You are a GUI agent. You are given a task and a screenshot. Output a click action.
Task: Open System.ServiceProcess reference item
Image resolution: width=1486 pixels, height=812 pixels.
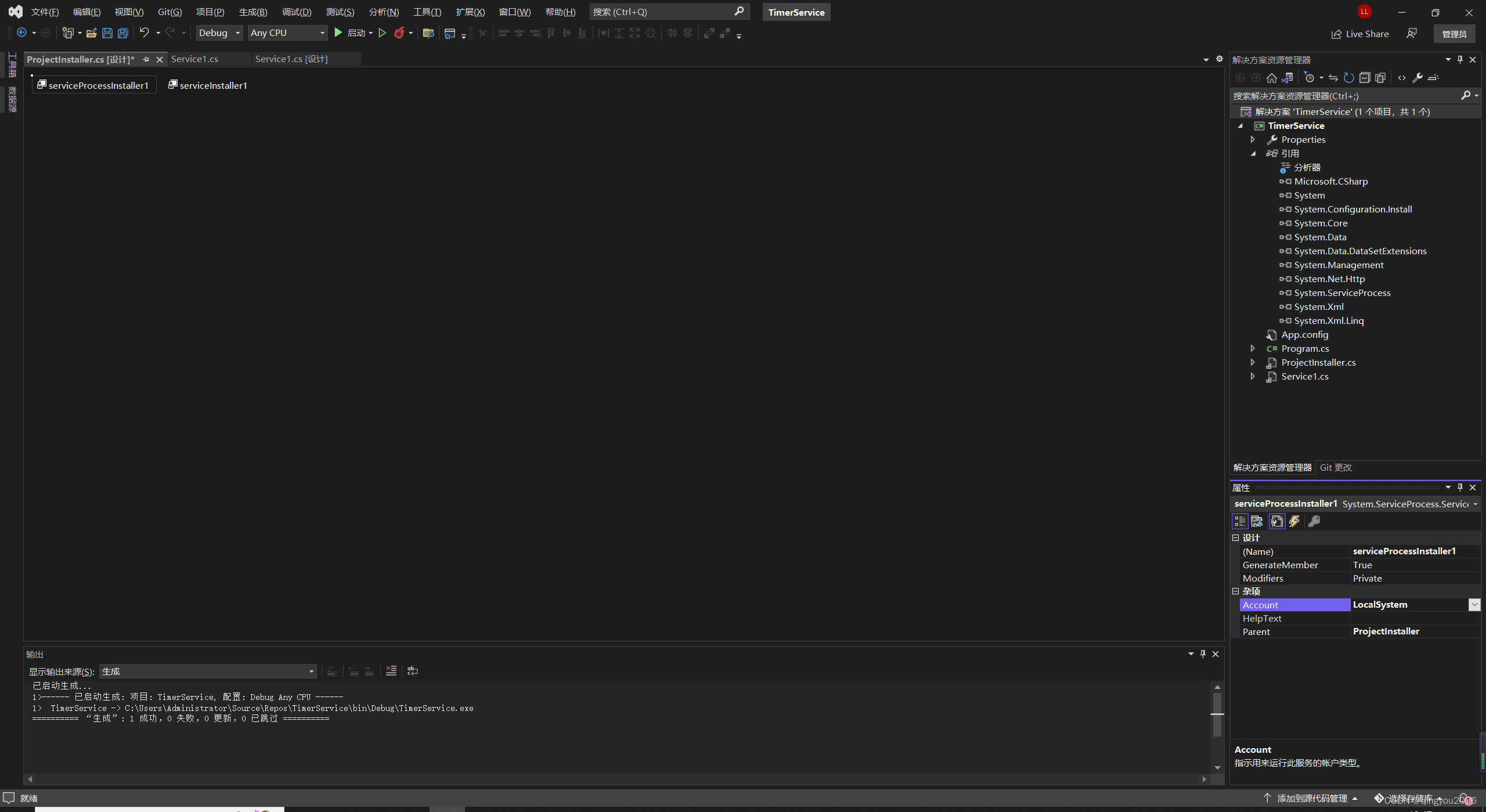point(1341,293)
